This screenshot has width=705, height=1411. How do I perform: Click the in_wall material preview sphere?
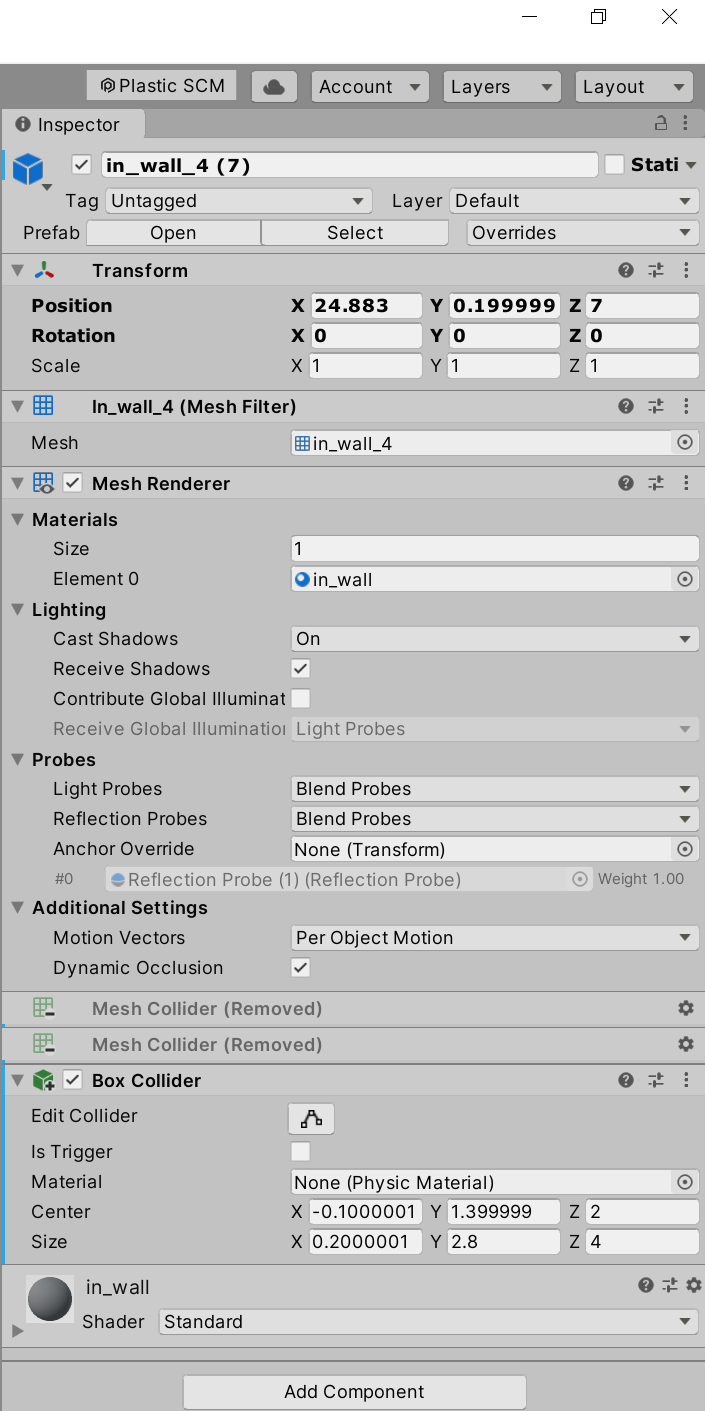[x=50, y=1299]
